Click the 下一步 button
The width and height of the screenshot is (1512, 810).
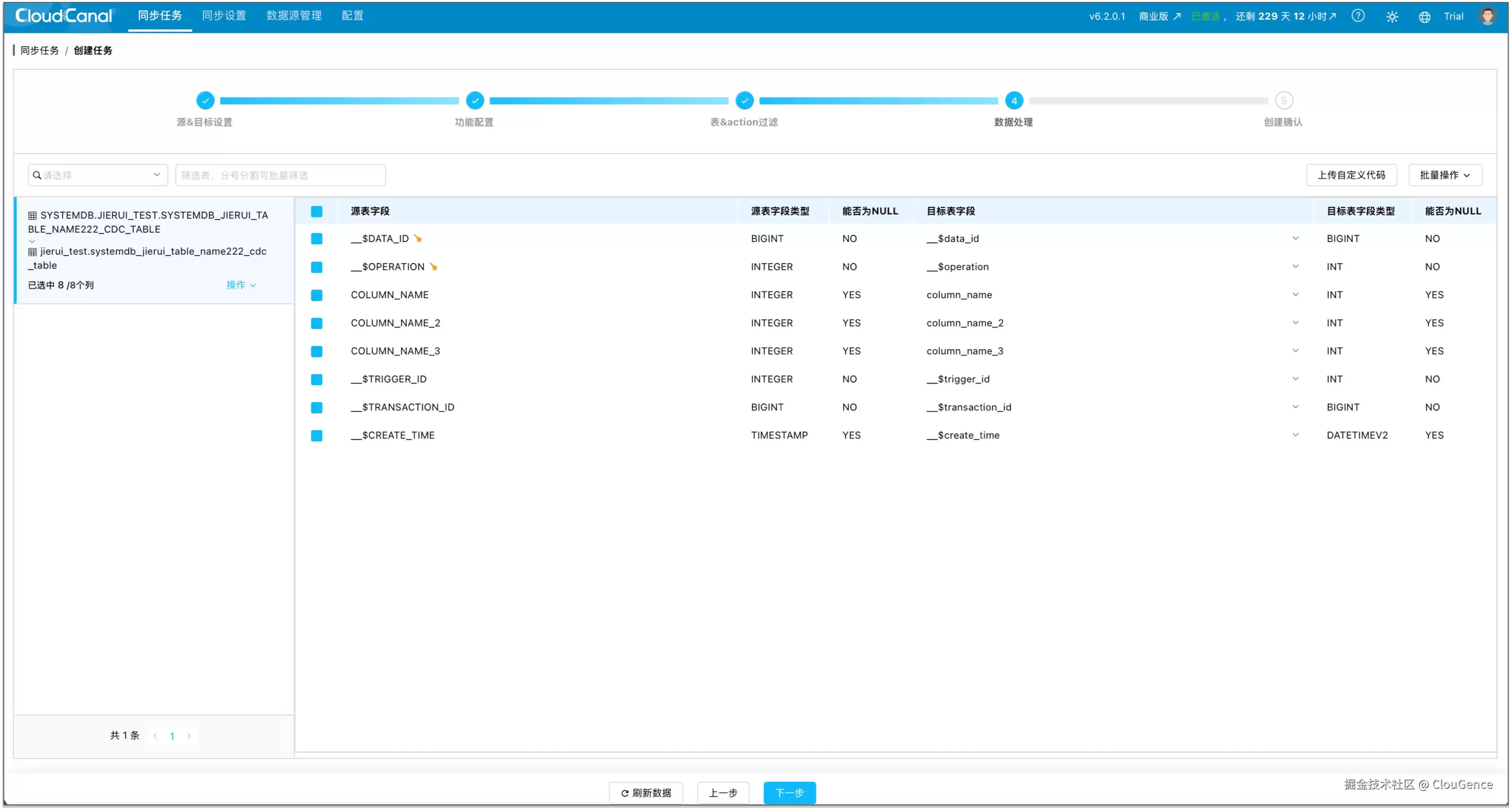tap(790, 793)
